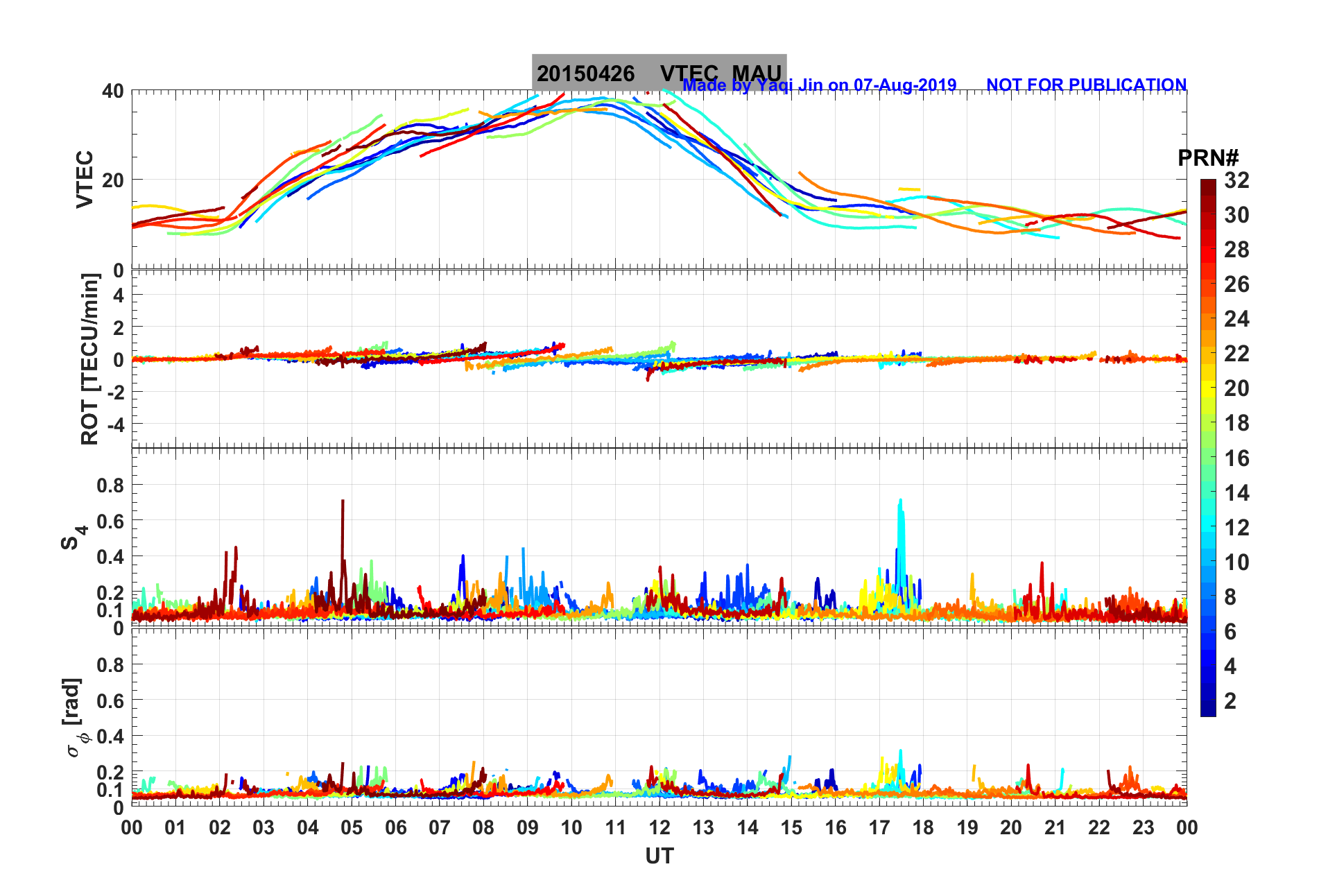
Task: Click PRN colorbar tick label "14"
Action: (x=1236, y=493)
